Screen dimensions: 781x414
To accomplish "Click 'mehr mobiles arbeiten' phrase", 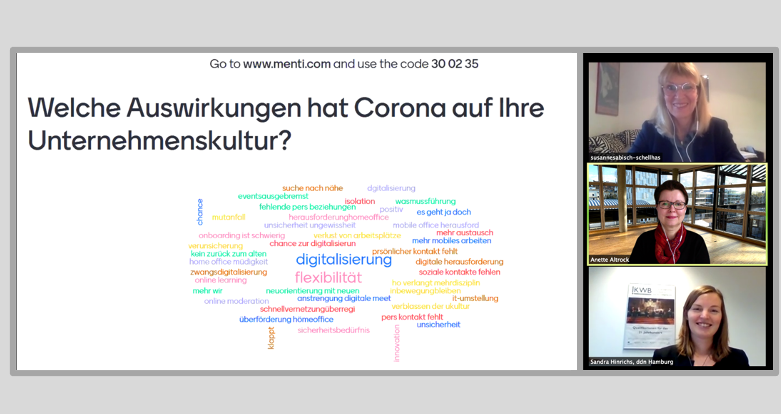I will tap(451, 240).
